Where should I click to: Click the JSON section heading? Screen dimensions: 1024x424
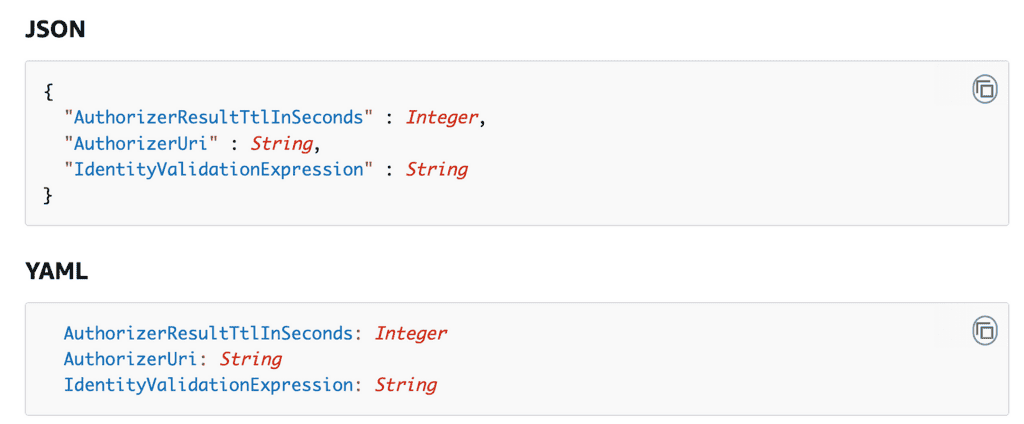click(x=55, y=30)
